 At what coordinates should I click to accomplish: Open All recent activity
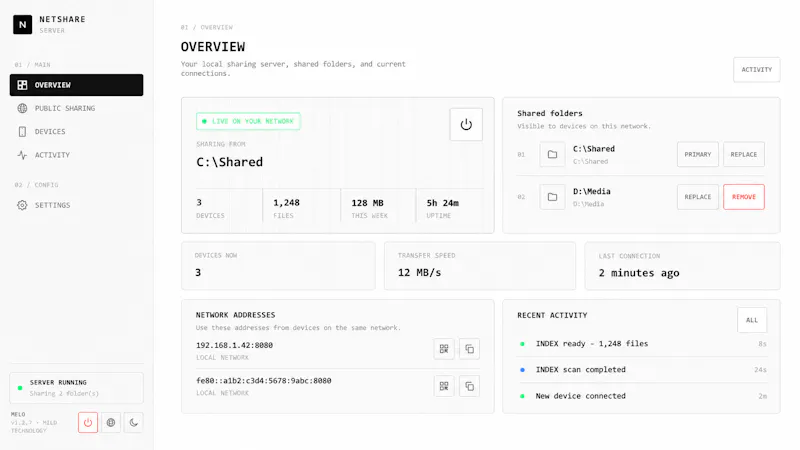(x=752, y=320)
